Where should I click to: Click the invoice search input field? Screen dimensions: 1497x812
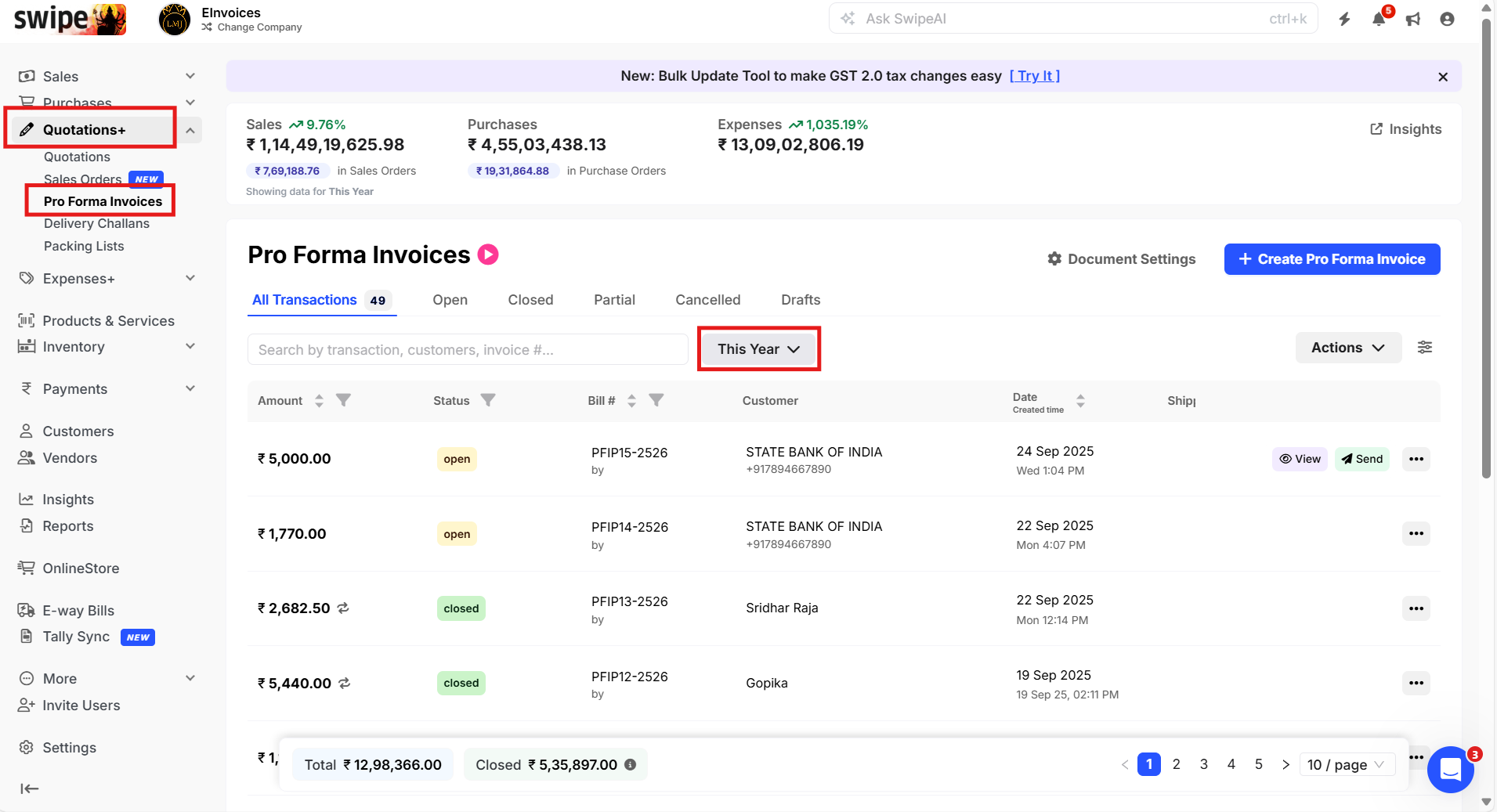(468, 350)
